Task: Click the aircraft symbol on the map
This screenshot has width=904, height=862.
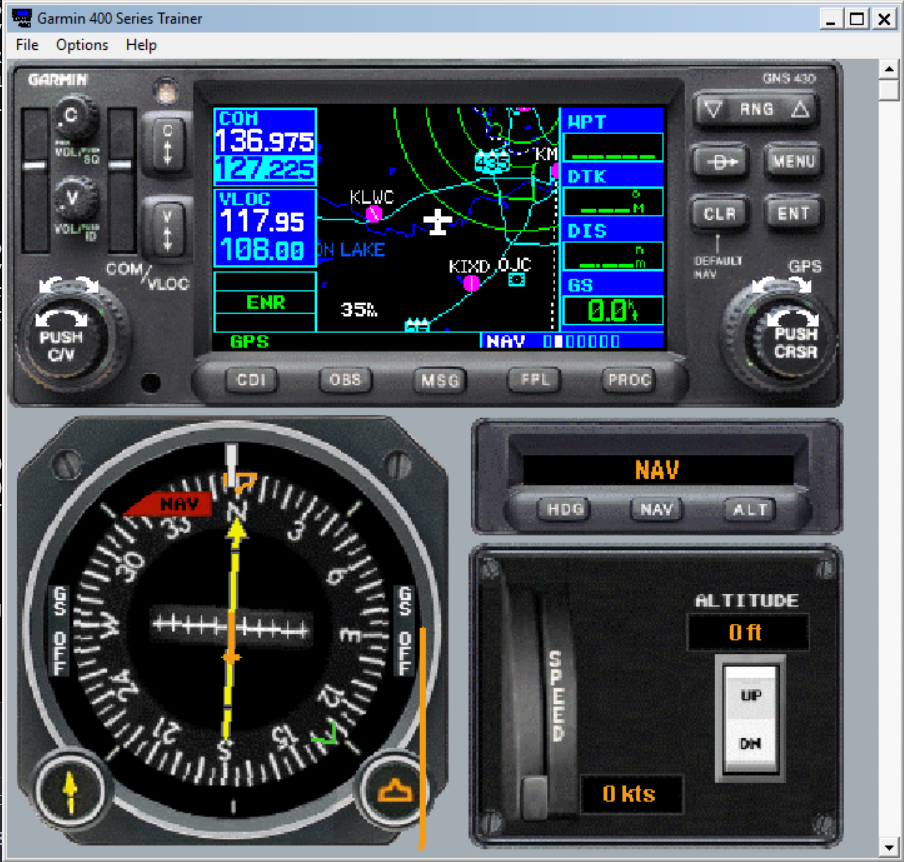Action: 438,221
